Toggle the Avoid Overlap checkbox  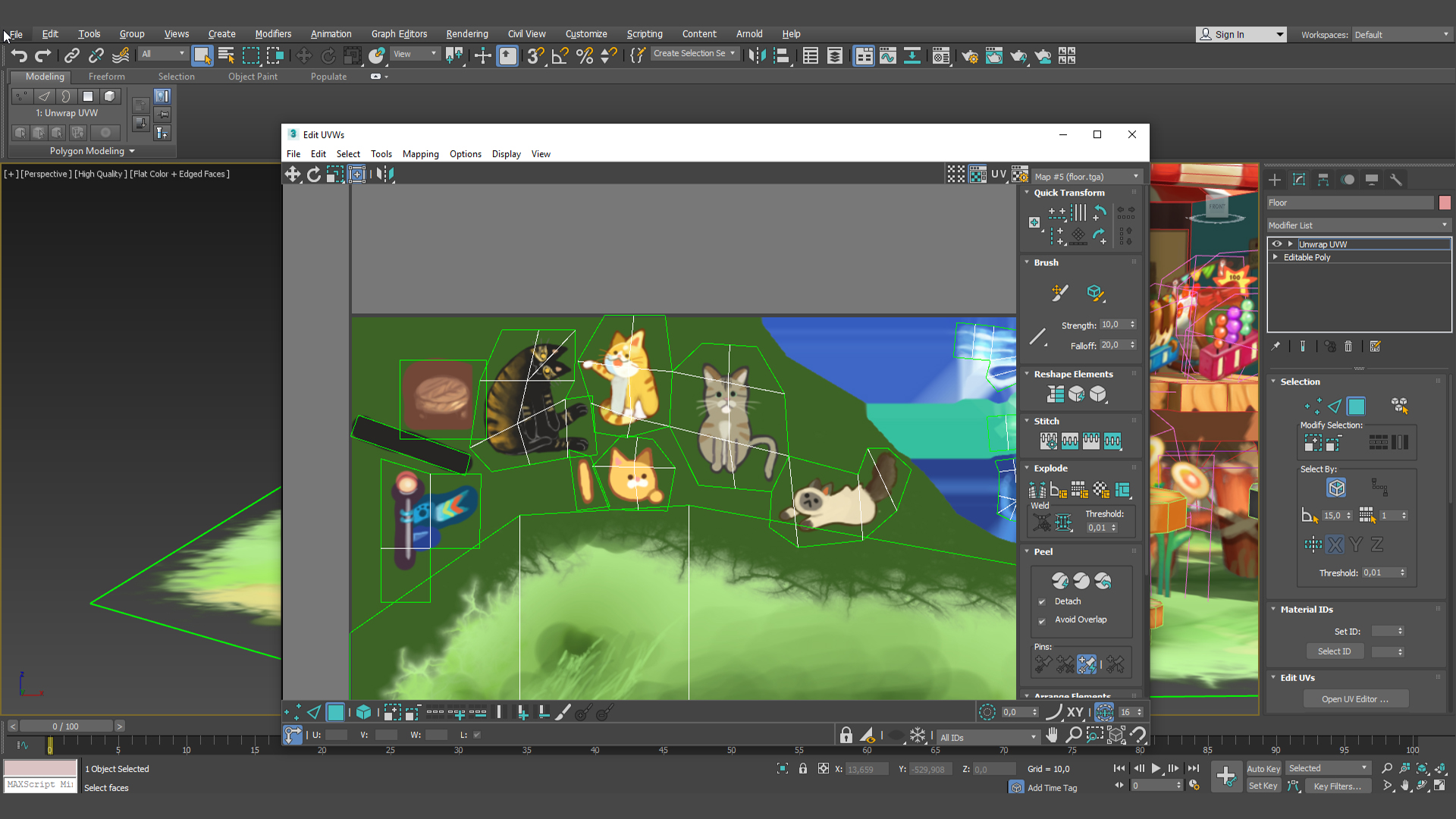point(1042,621)
